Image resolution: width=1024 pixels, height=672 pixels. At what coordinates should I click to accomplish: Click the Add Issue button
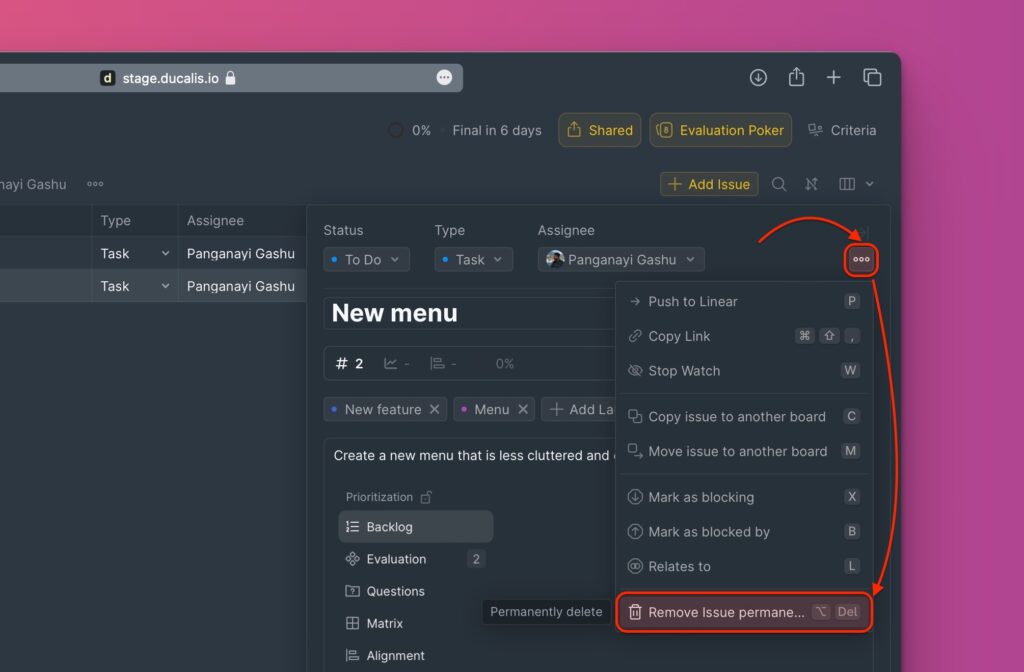click(708, 184)
